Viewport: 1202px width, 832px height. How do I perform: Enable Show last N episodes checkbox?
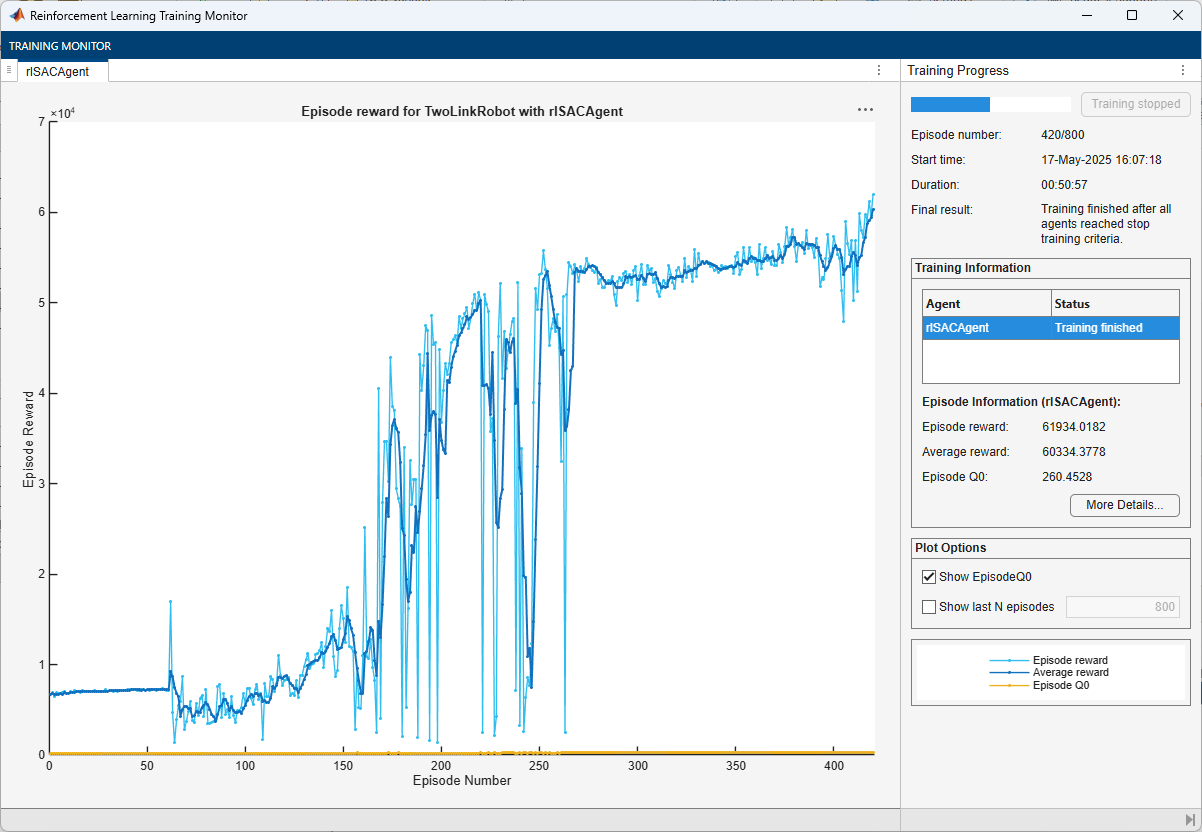point(929,607)
